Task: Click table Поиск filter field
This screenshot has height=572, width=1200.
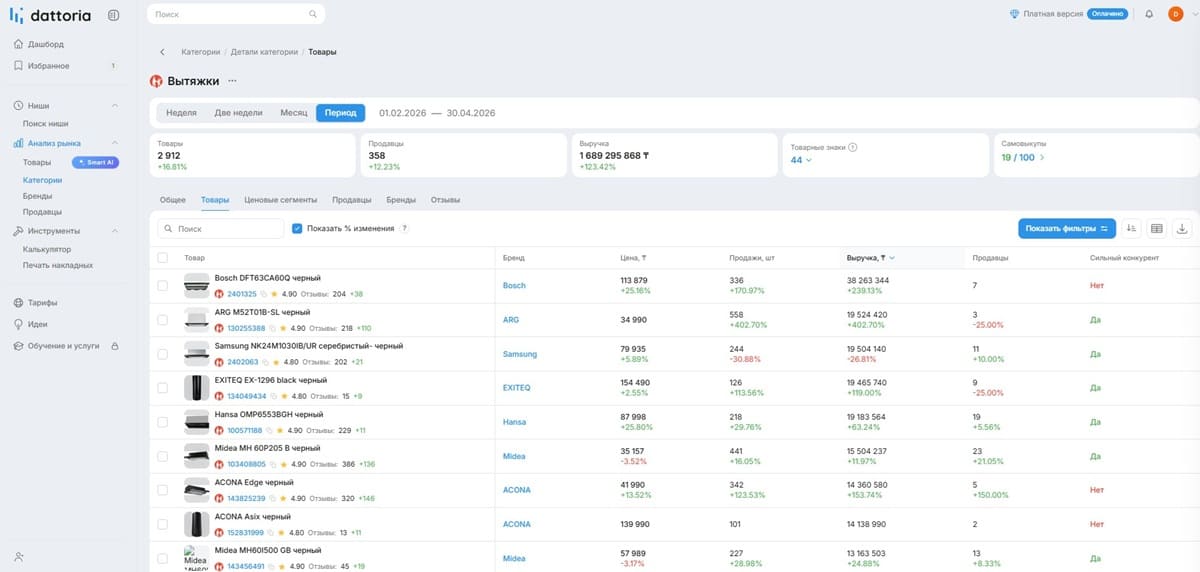Action: pyautogui.click(x=221, y=229)
